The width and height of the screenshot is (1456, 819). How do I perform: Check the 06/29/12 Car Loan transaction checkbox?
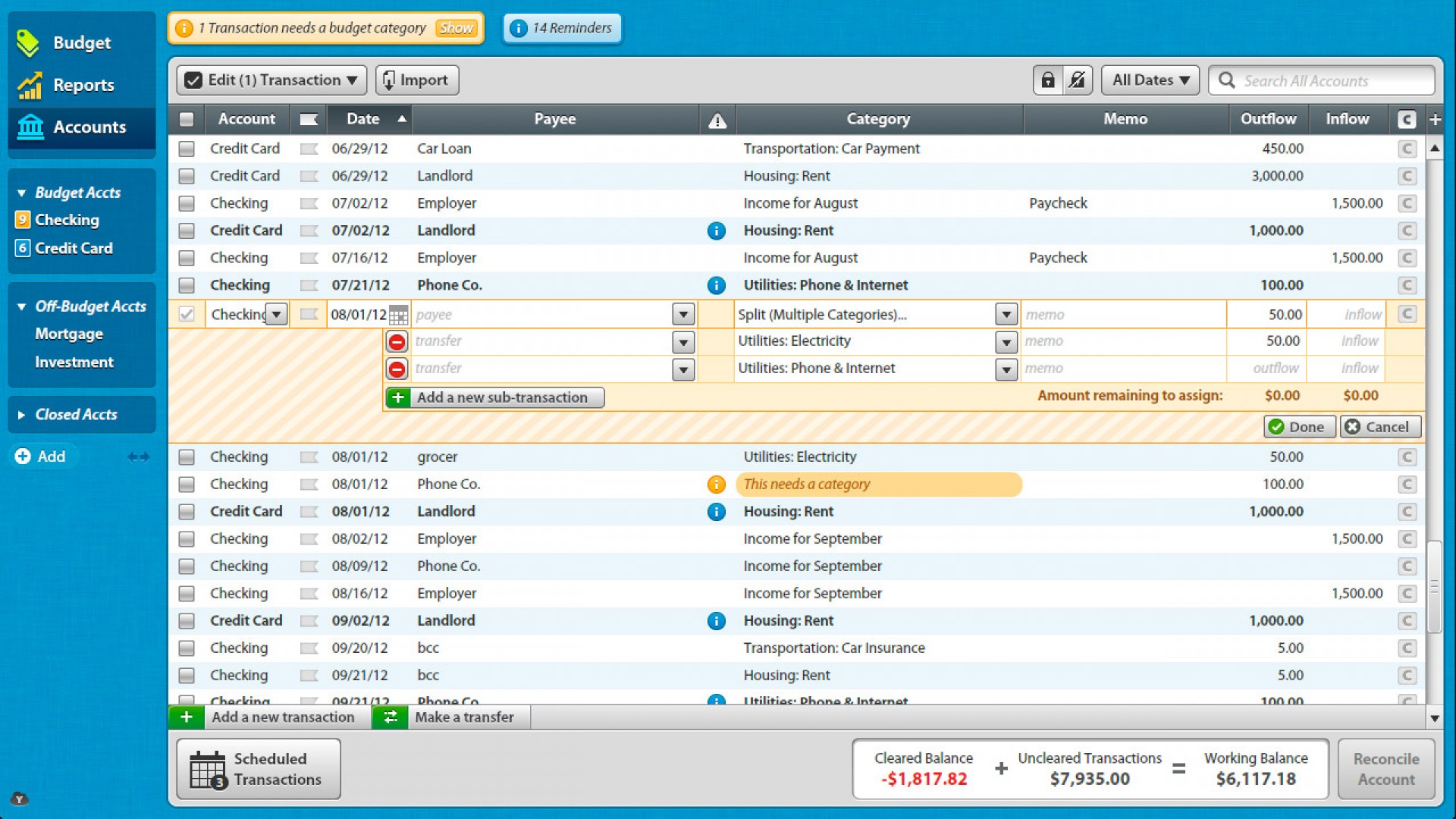pyautogui.click(x=186, y=149)
